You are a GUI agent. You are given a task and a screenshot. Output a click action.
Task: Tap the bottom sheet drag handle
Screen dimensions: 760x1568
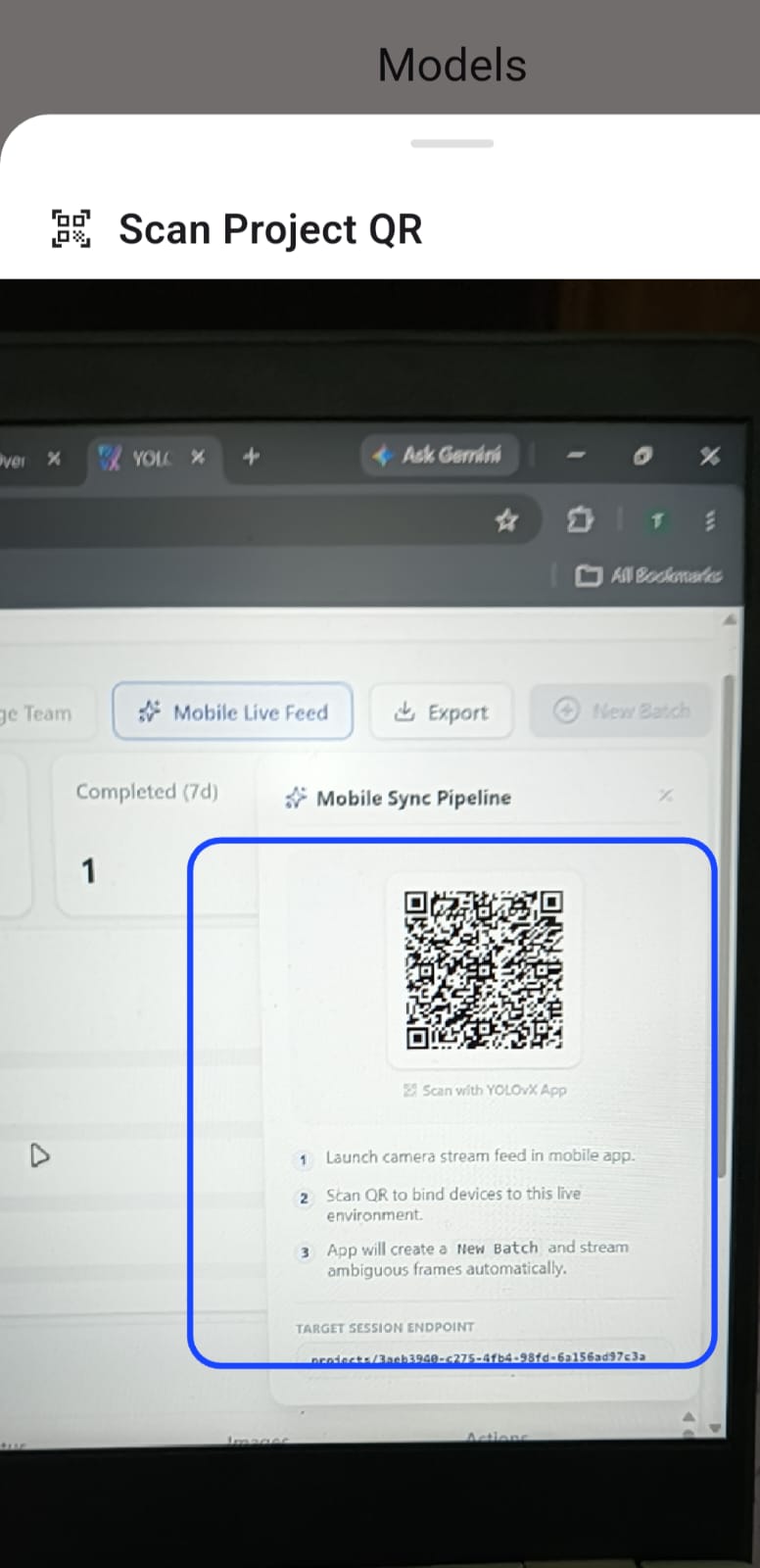click(x=452, y=143)
